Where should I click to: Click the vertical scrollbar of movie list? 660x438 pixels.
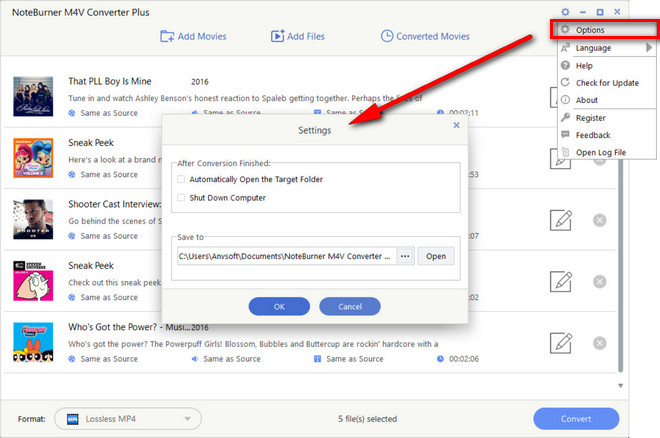pyautogui.click(x=620, y=265)
